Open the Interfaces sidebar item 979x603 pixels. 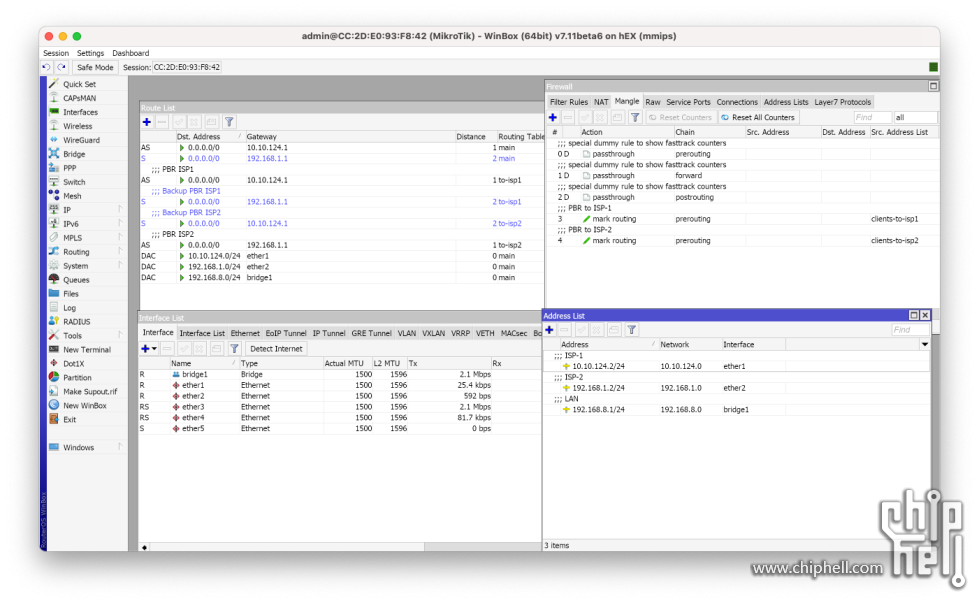(80, 112)
